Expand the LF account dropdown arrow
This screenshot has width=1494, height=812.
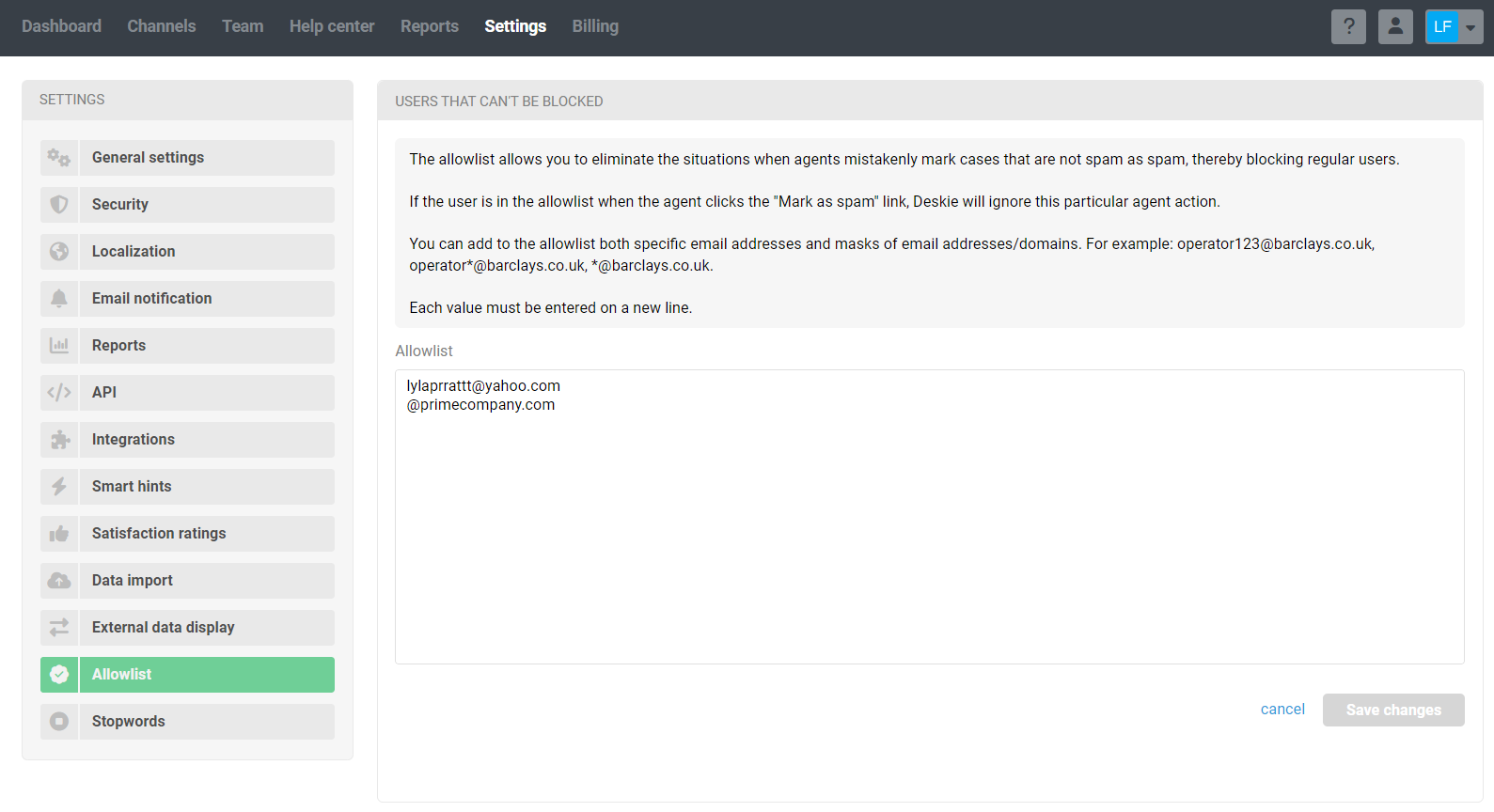click(x=1470, y=27)
